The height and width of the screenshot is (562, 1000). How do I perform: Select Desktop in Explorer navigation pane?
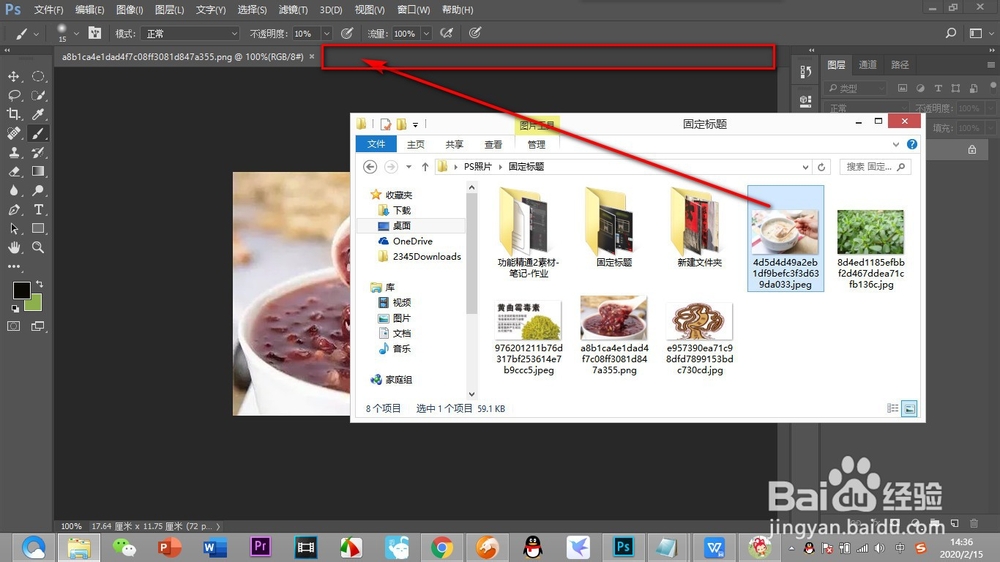[402, 226]
